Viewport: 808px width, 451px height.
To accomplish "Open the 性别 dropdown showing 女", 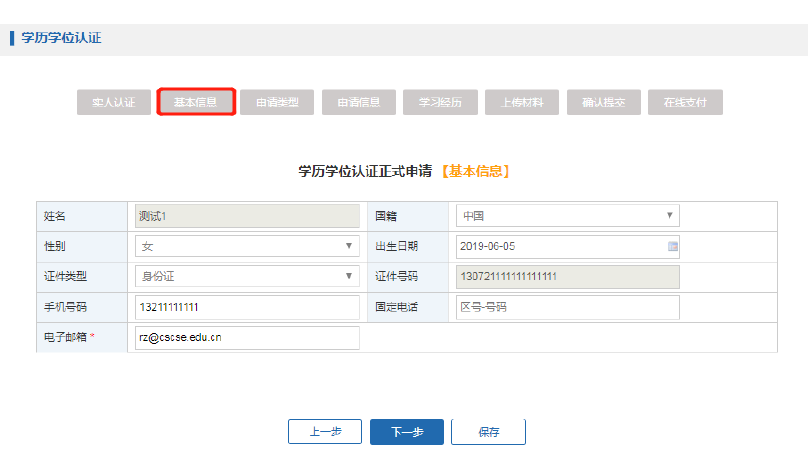I will coord(247,246).
